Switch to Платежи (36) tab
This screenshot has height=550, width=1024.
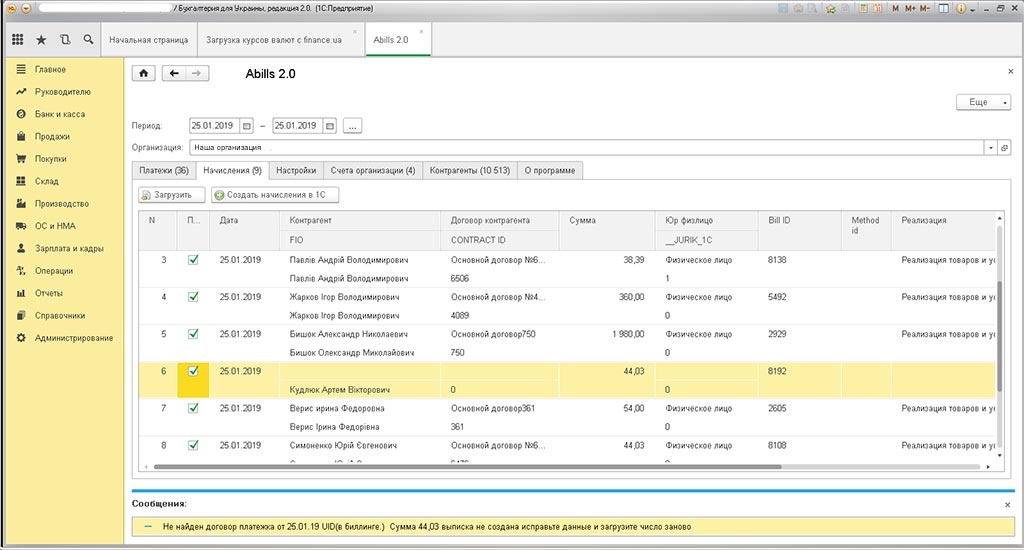[163, 170]
